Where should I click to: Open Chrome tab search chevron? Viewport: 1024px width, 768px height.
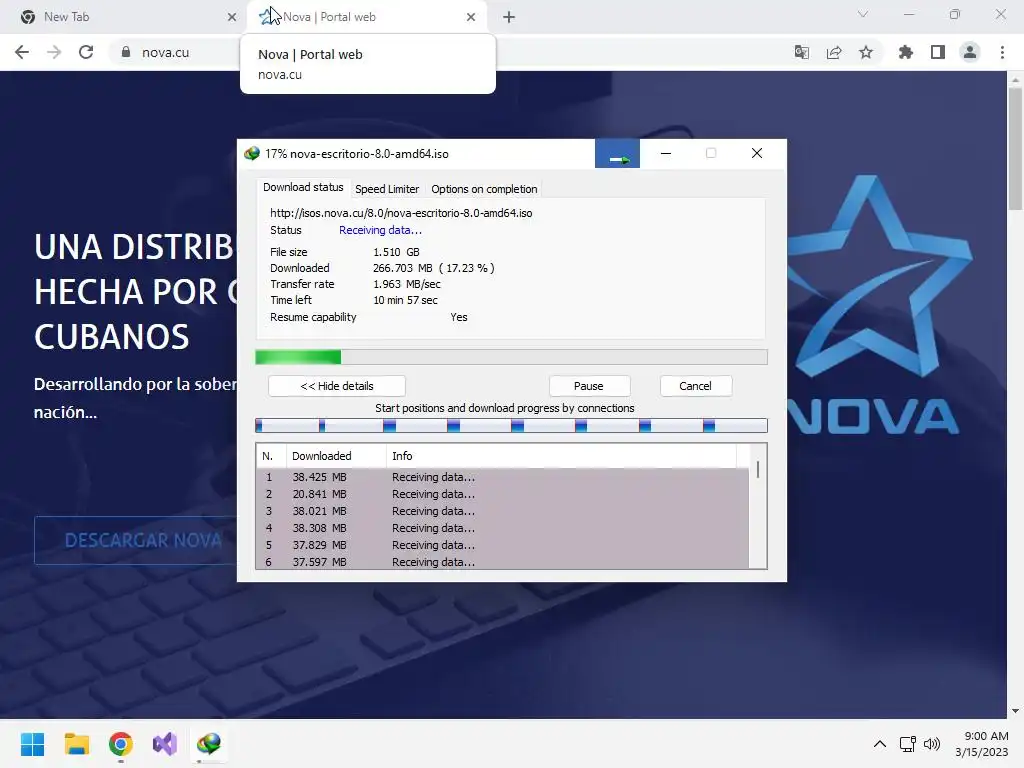tap(863, 14)
